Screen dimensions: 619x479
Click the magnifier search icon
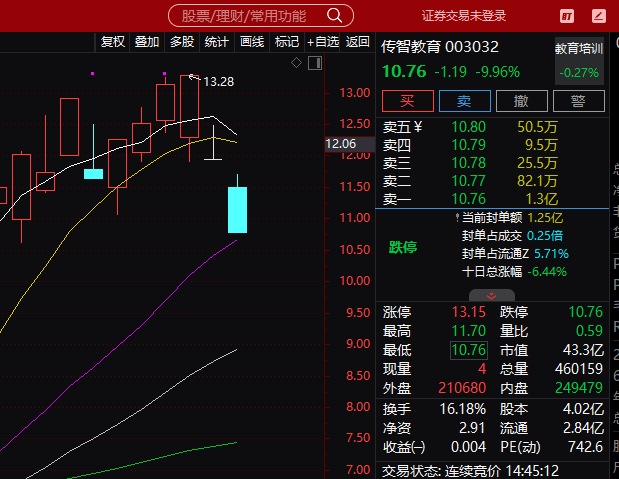tap(334, 16)
